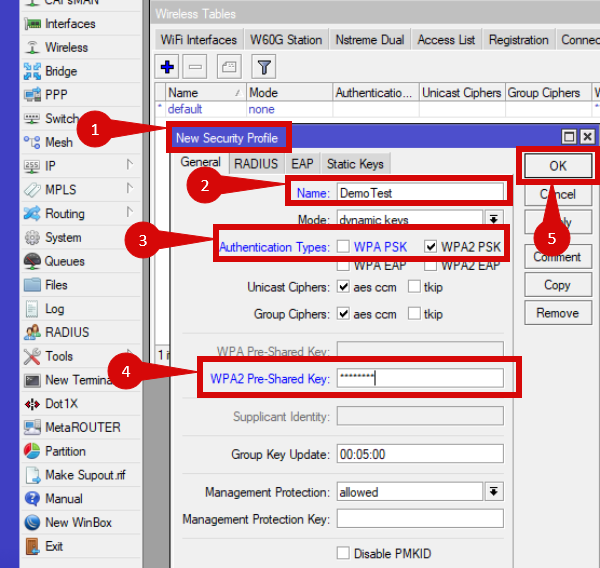Toggle the WPA EAP checkbox

[343, 265]
